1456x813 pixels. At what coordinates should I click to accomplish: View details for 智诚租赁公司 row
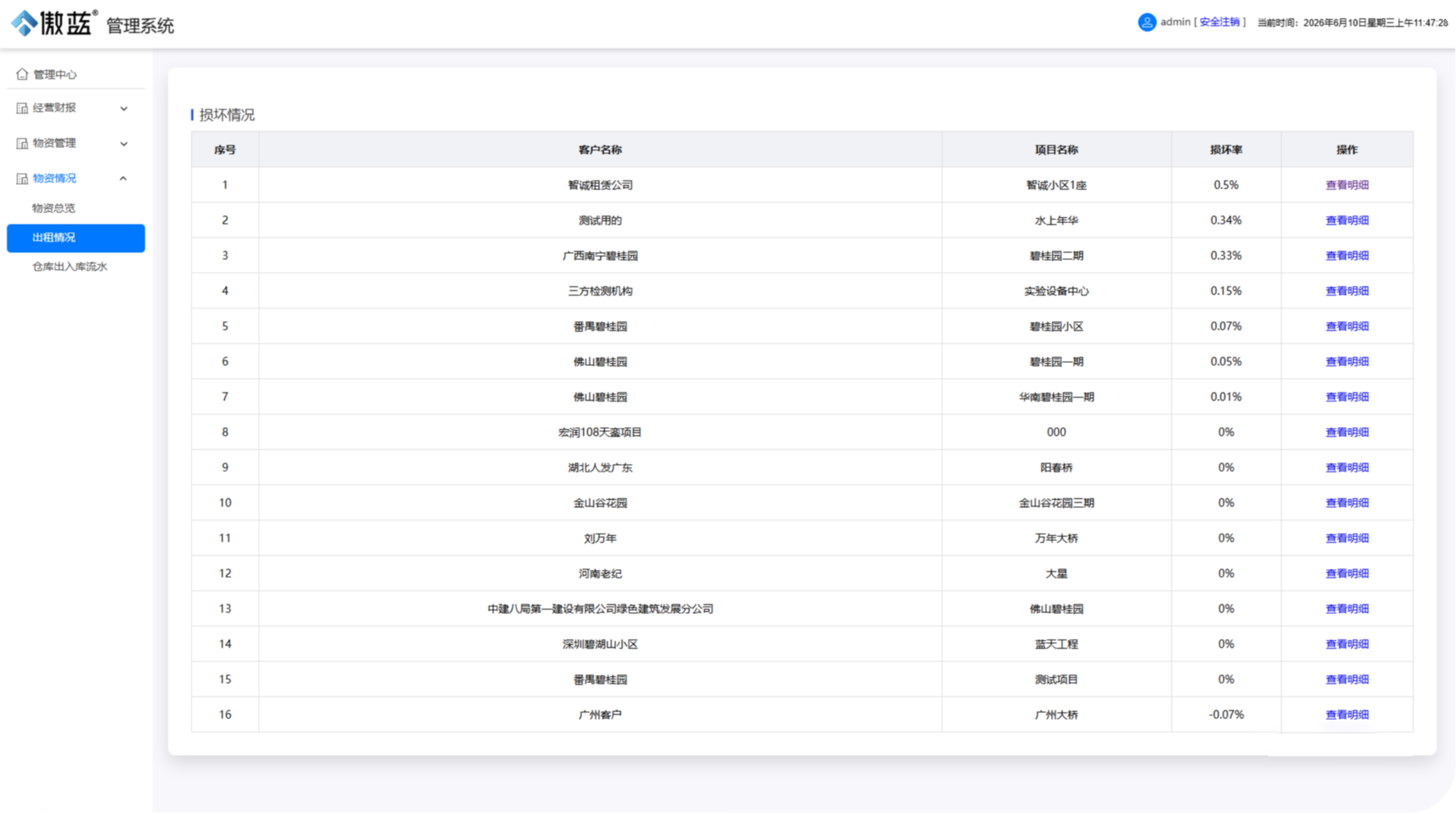pyautogui.click(x=1346, y=185)
